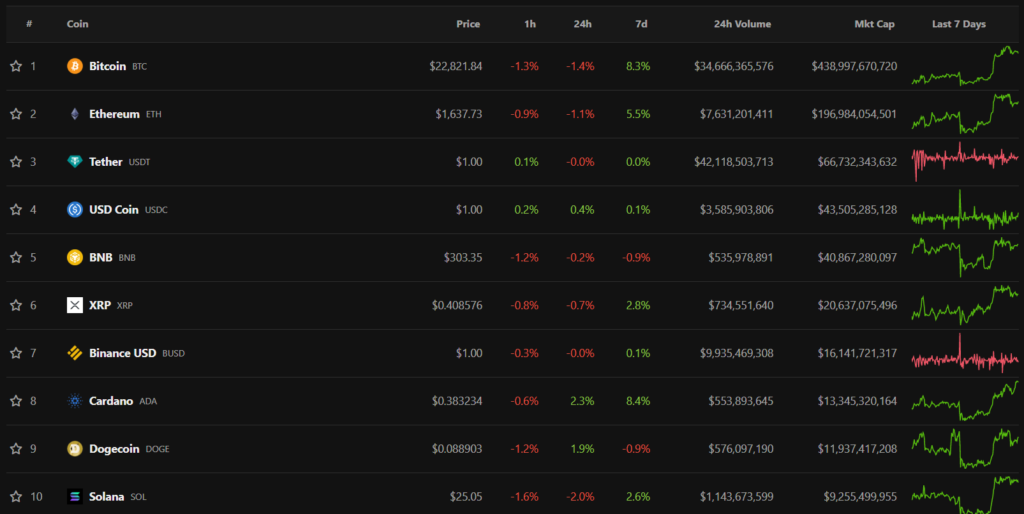Open Bitcoin's 7-day sparkline chart
Screen dimensions: 1024x514
pyautogui.click(x=965, y=66)
